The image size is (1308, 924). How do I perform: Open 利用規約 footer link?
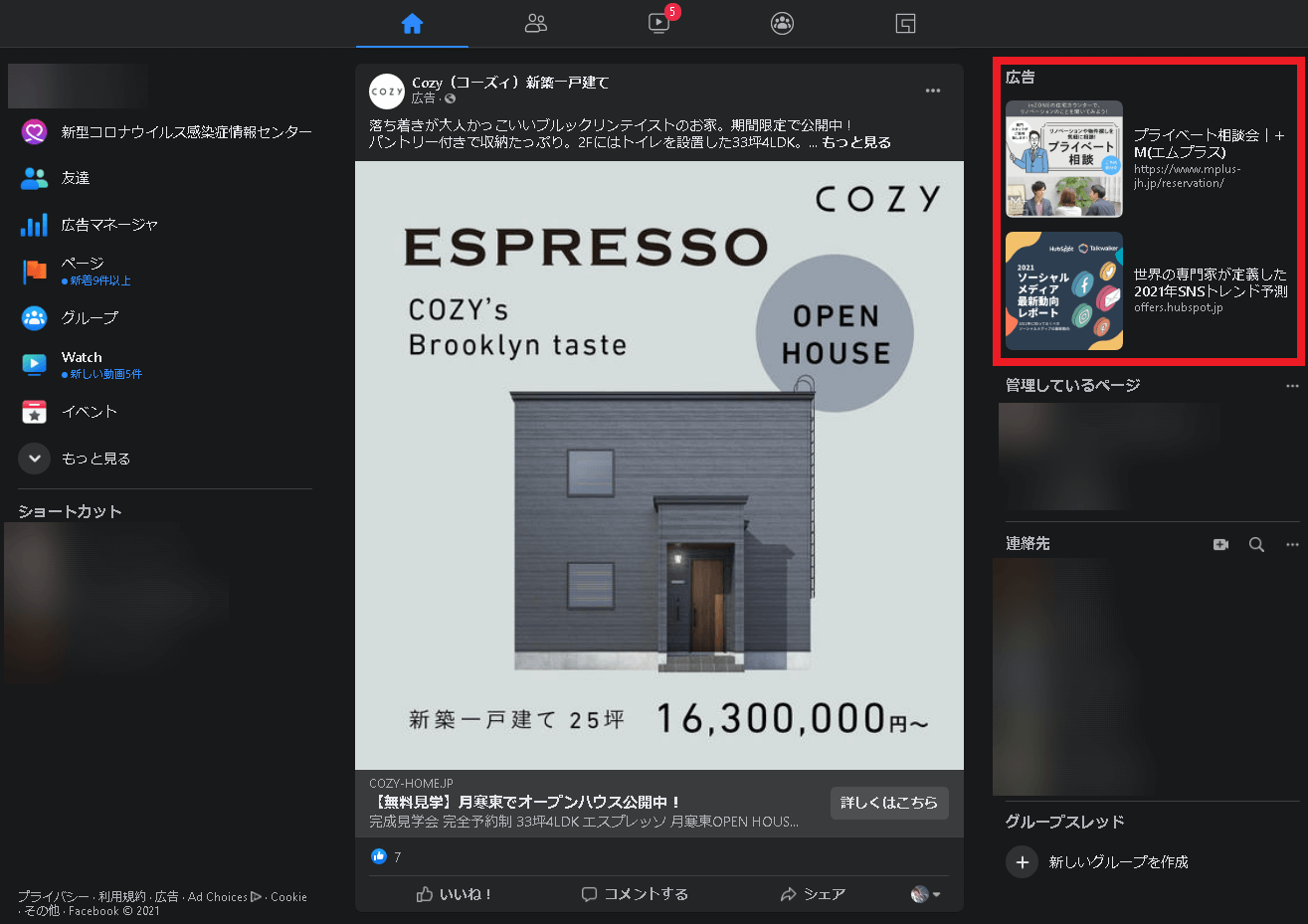coord(121,896)
